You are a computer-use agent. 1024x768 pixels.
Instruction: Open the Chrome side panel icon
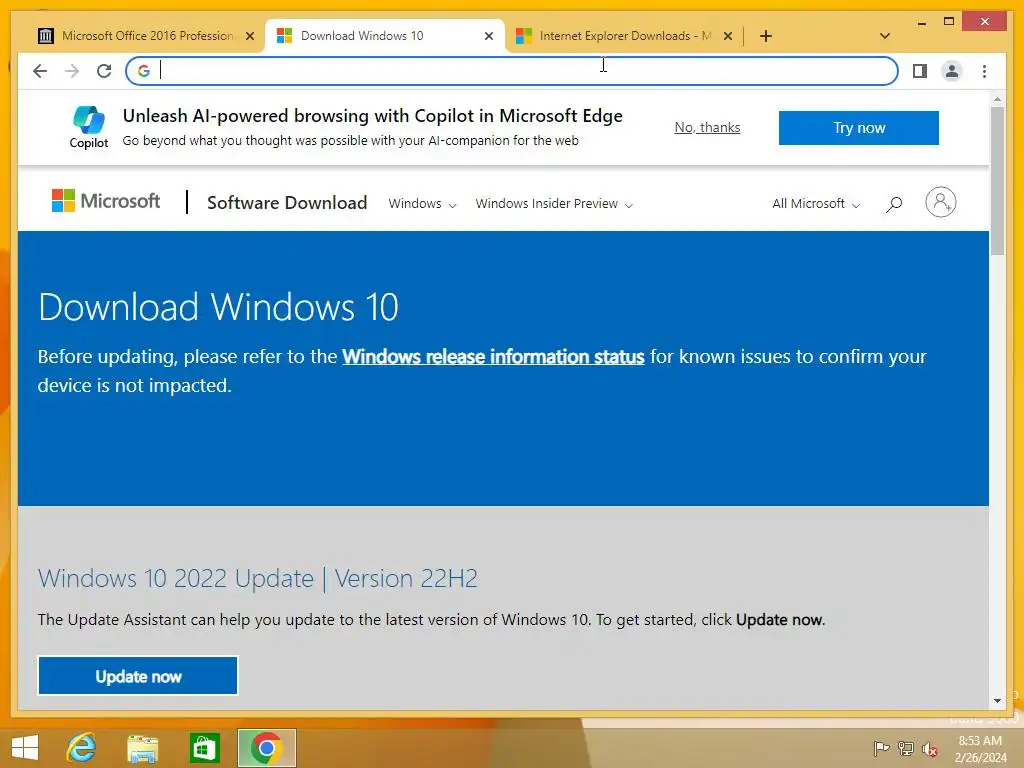(x=920, y=71)
